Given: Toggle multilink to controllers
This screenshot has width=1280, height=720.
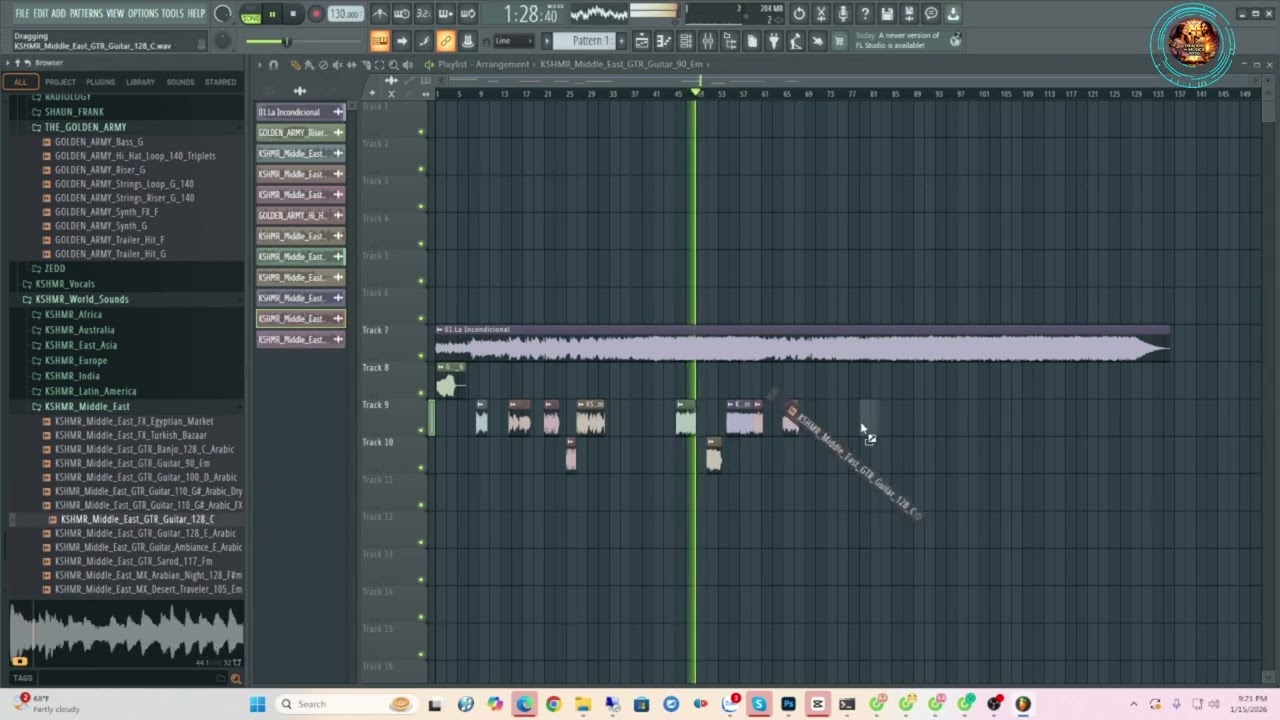Looking at the screenshot, I should (x=446, y=41).
